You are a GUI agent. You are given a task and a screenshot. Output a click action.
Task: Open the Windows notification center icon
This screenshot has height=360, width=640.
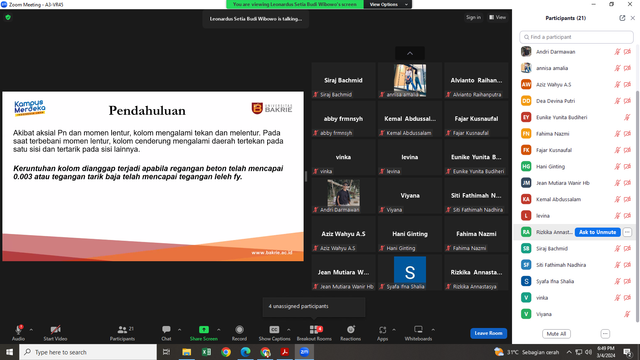tap(627, 352)
